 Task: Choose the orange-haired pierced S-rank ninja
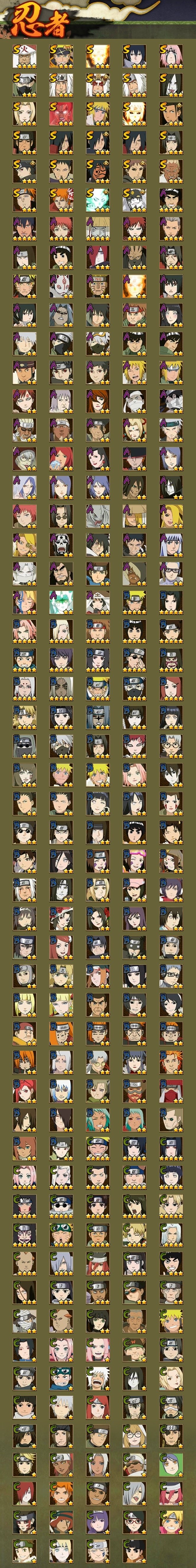click(x=61, y=200)
